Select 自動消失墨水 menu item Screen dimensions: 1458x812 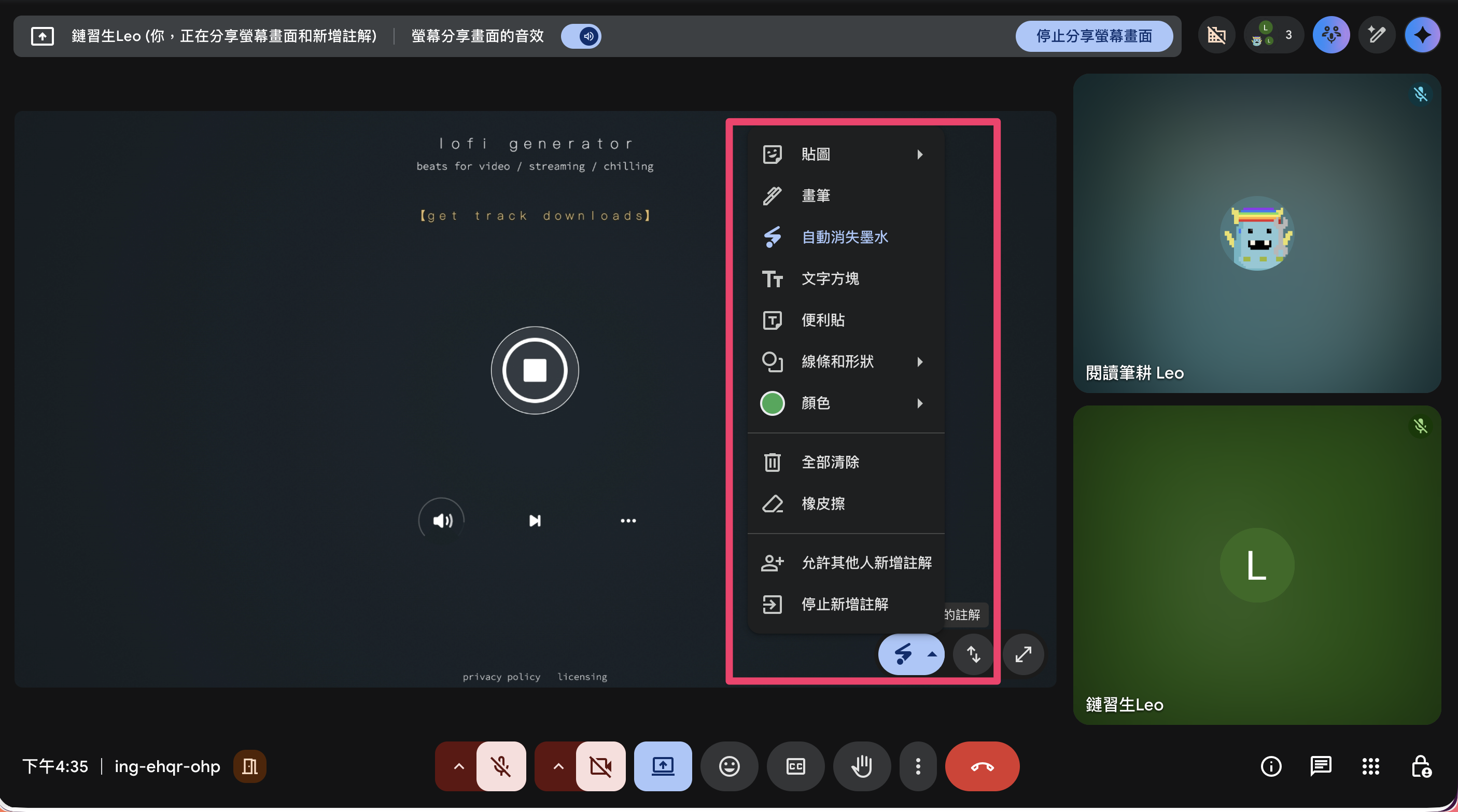(x=845, y=237)
